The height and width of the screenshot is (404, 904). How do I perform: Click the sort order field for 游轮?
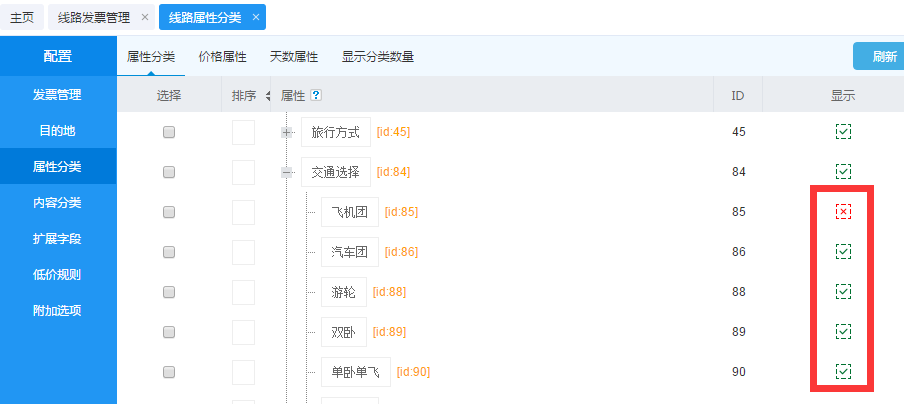click(243, 292)
